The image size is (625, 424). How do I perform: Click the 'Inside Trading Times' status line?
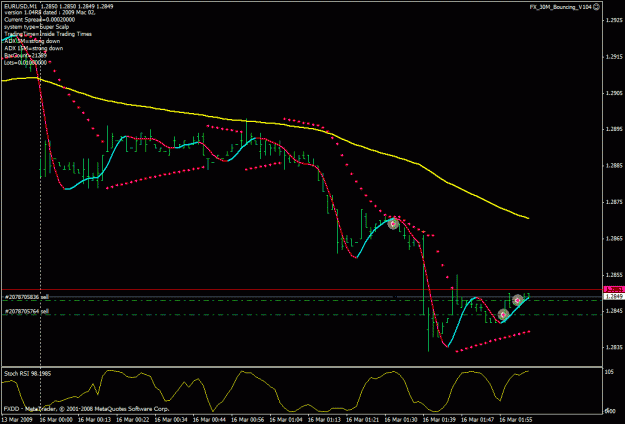[x=48, y=34]
